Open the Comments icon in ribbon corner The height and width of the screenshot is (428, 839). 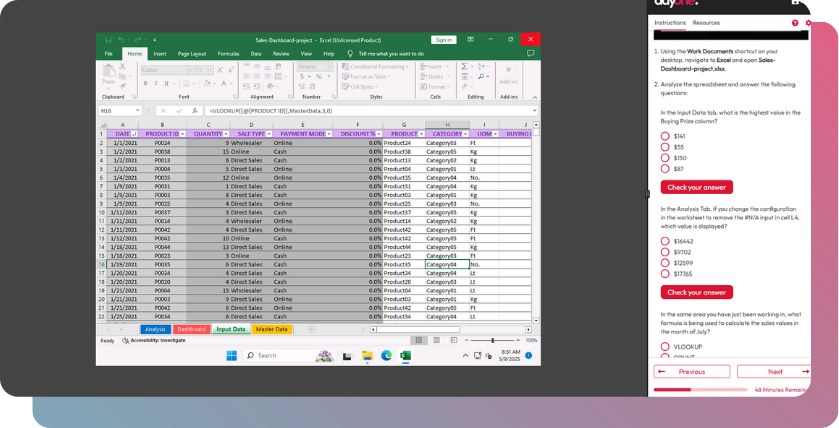coord(531,54)
